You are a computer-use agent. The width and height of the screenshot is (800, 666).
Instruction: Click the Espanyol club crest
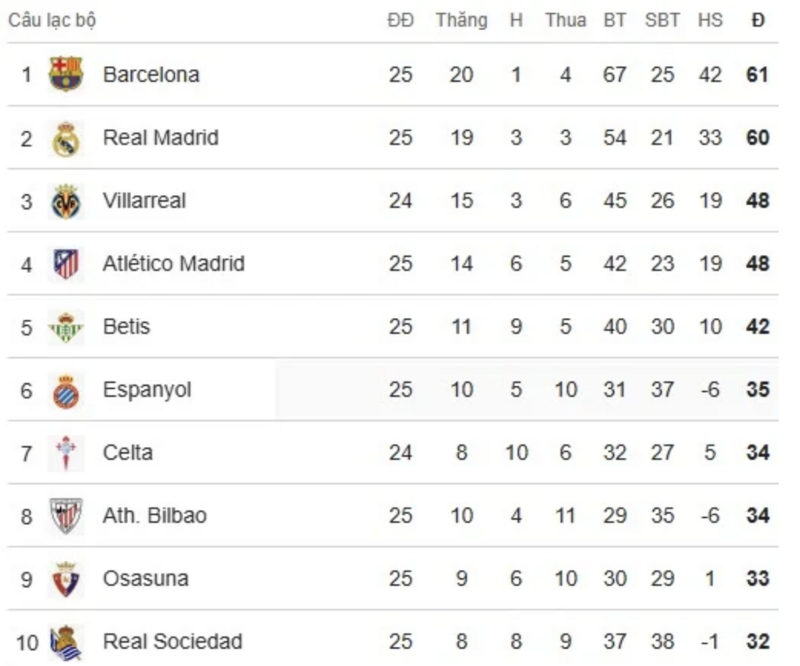[66, 390]
